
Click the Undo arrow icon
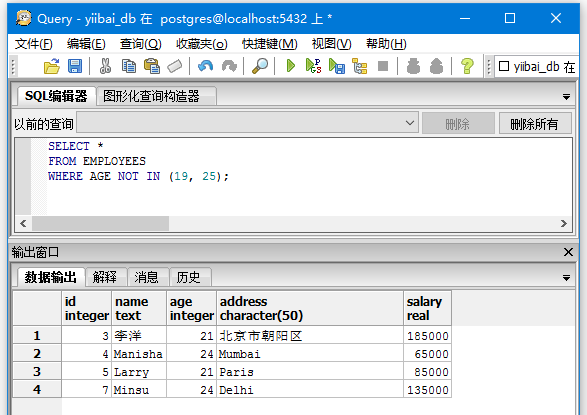coord(206,66)
